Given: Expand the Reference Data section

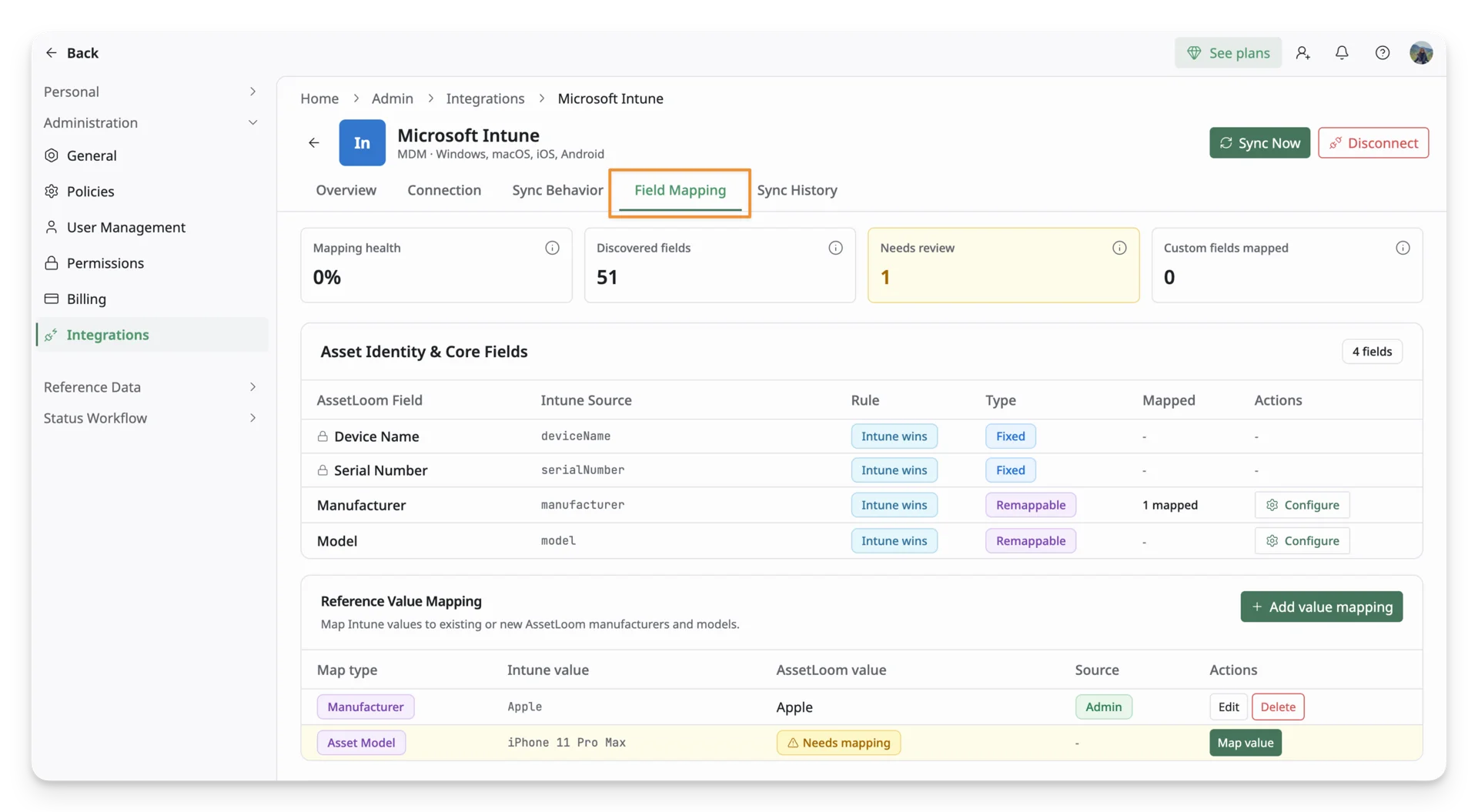Looking at the screenshot, I should coord(151,387).
